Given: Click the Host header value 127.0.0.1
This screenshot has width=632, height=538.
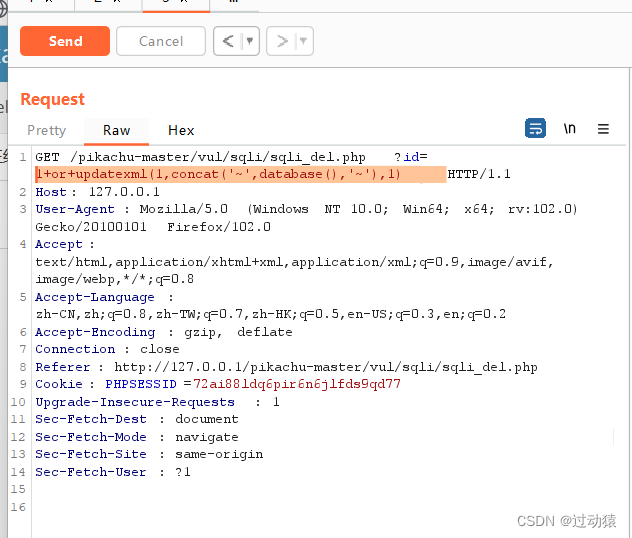Looking at the screenshot, I should tap(124, 192).
